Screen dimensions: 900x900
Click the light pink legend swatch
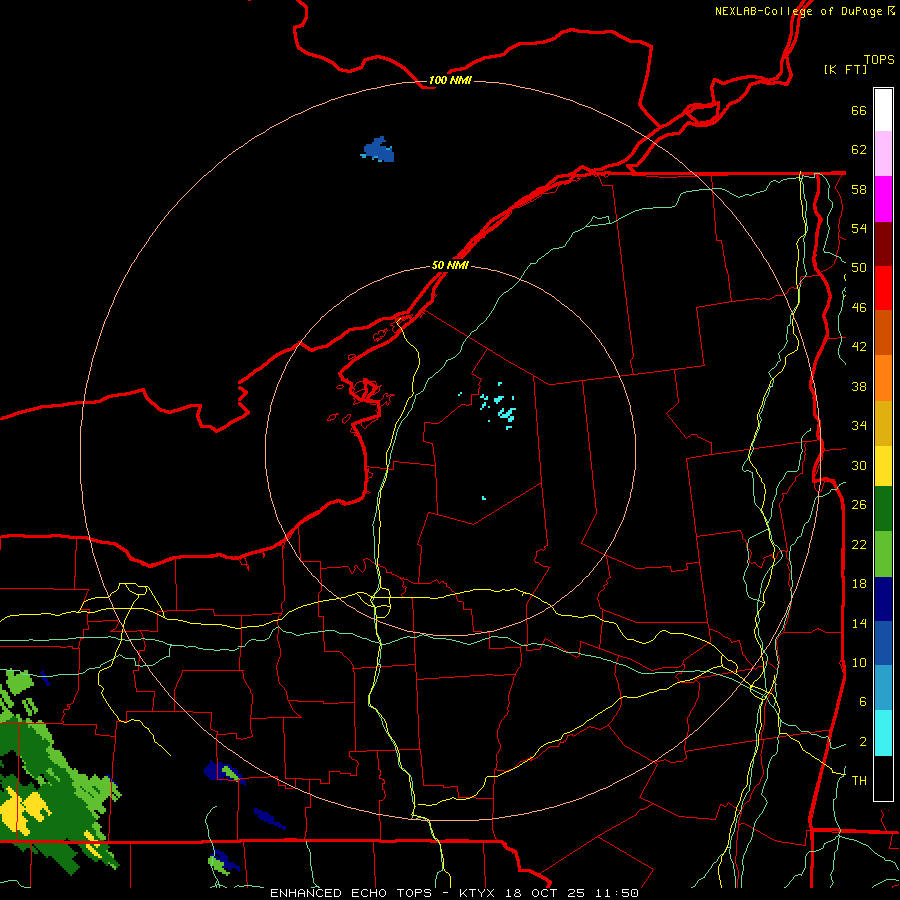point(883,154)
